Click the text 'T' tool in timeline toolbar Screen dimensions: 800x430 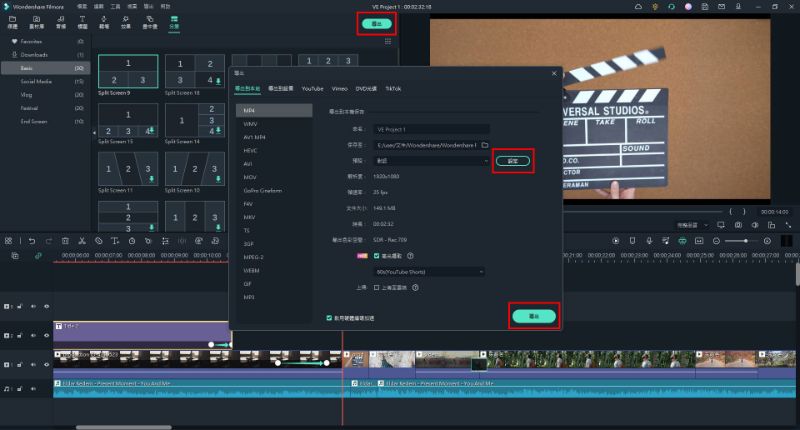pyautogui.click(x=115, y=241)
